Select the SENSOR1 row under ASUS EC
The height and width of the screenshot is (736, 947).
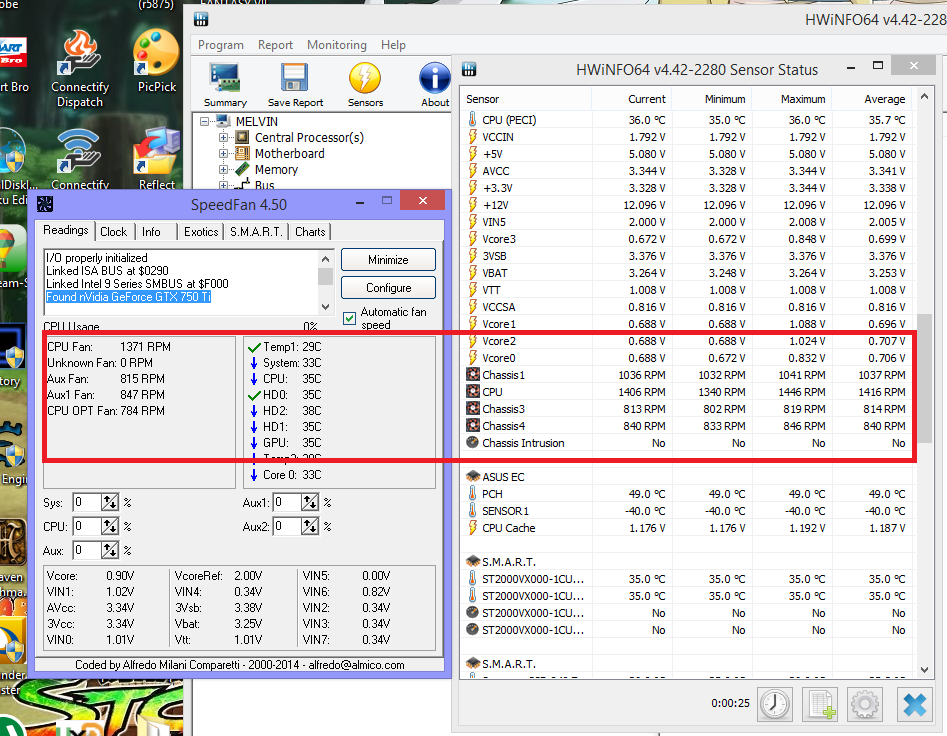click(689, 511)
